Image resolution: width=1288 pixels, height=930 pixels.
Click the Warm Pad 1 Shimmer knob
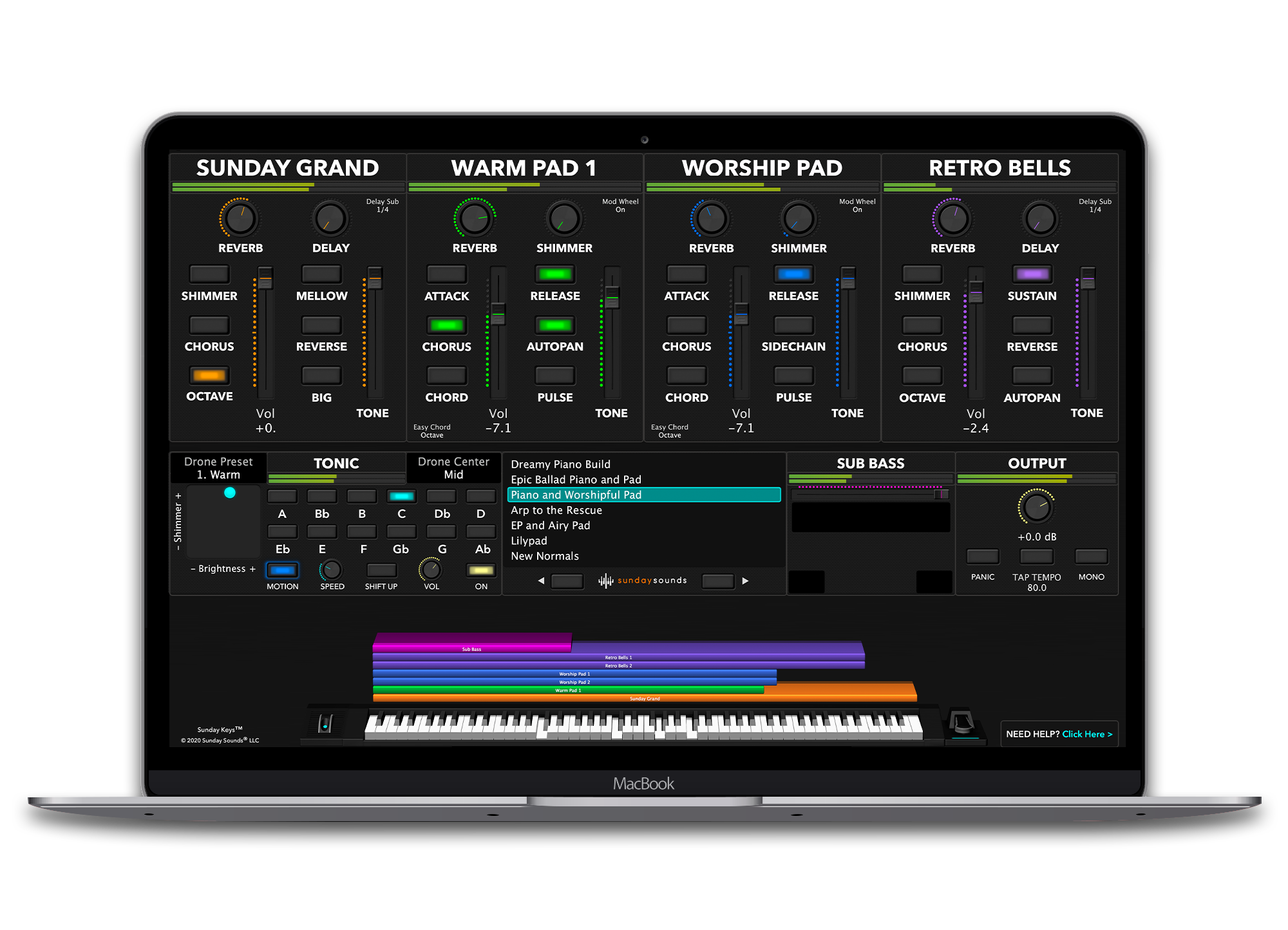pyautogui.click(x=564, y=219)
